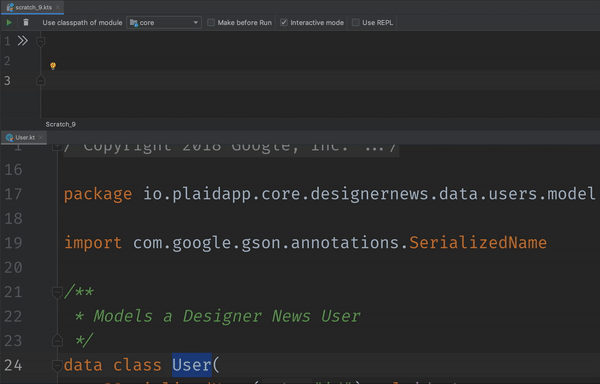Collapse fold marker at scratch line 3

pyautogui.click(x=41, y=81)
